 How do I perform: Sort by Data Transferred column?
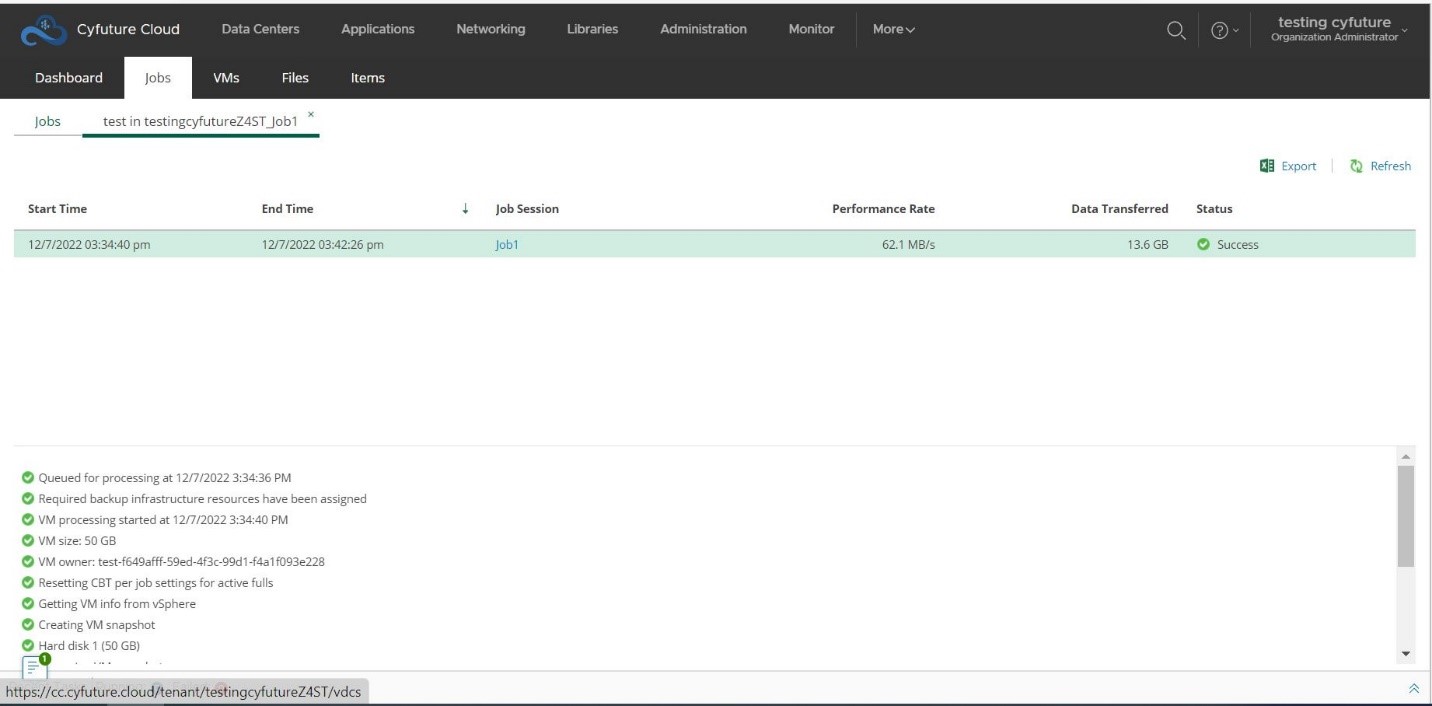(1119, 209)
